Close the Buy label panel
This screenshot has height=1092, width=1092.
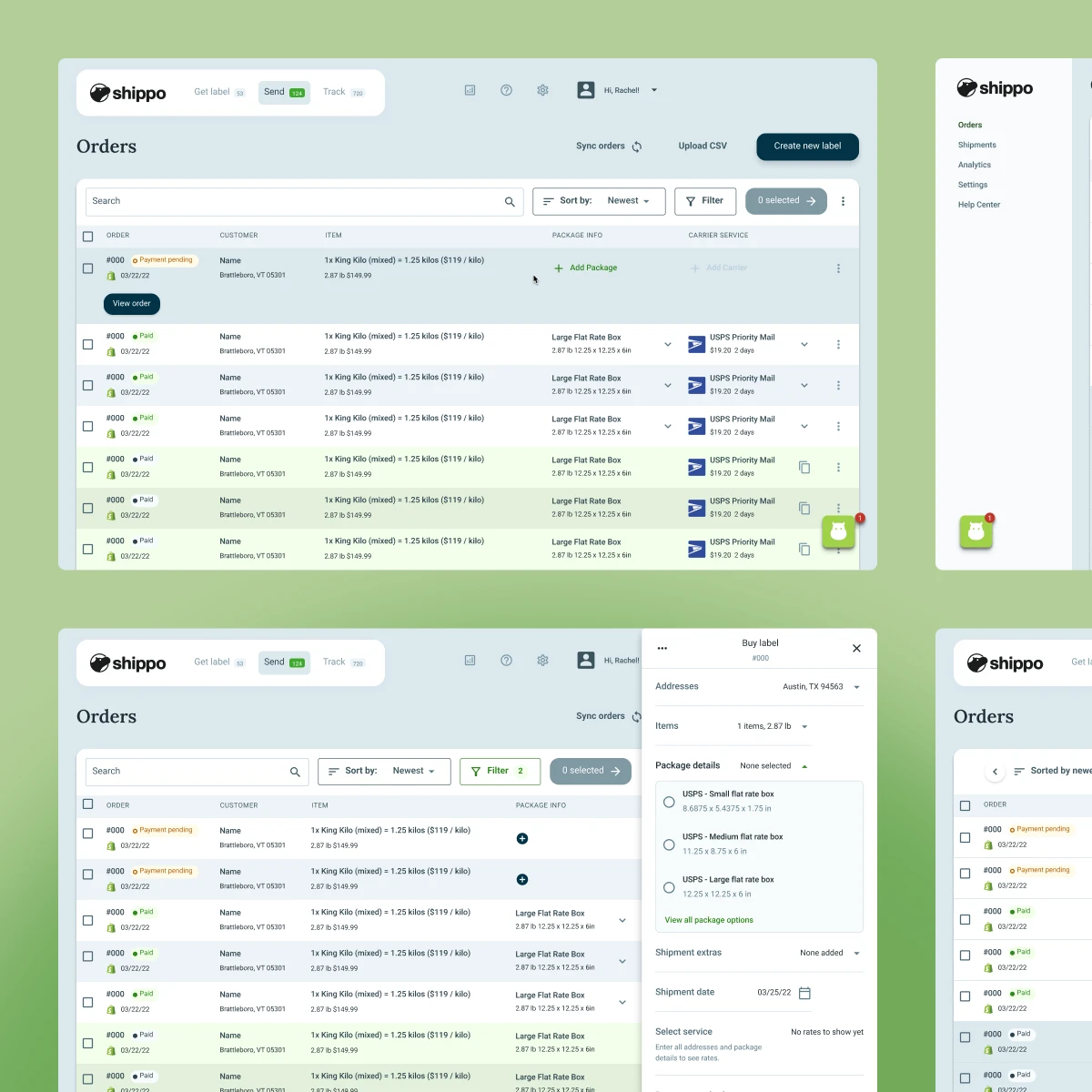click(x=856, y=648)
